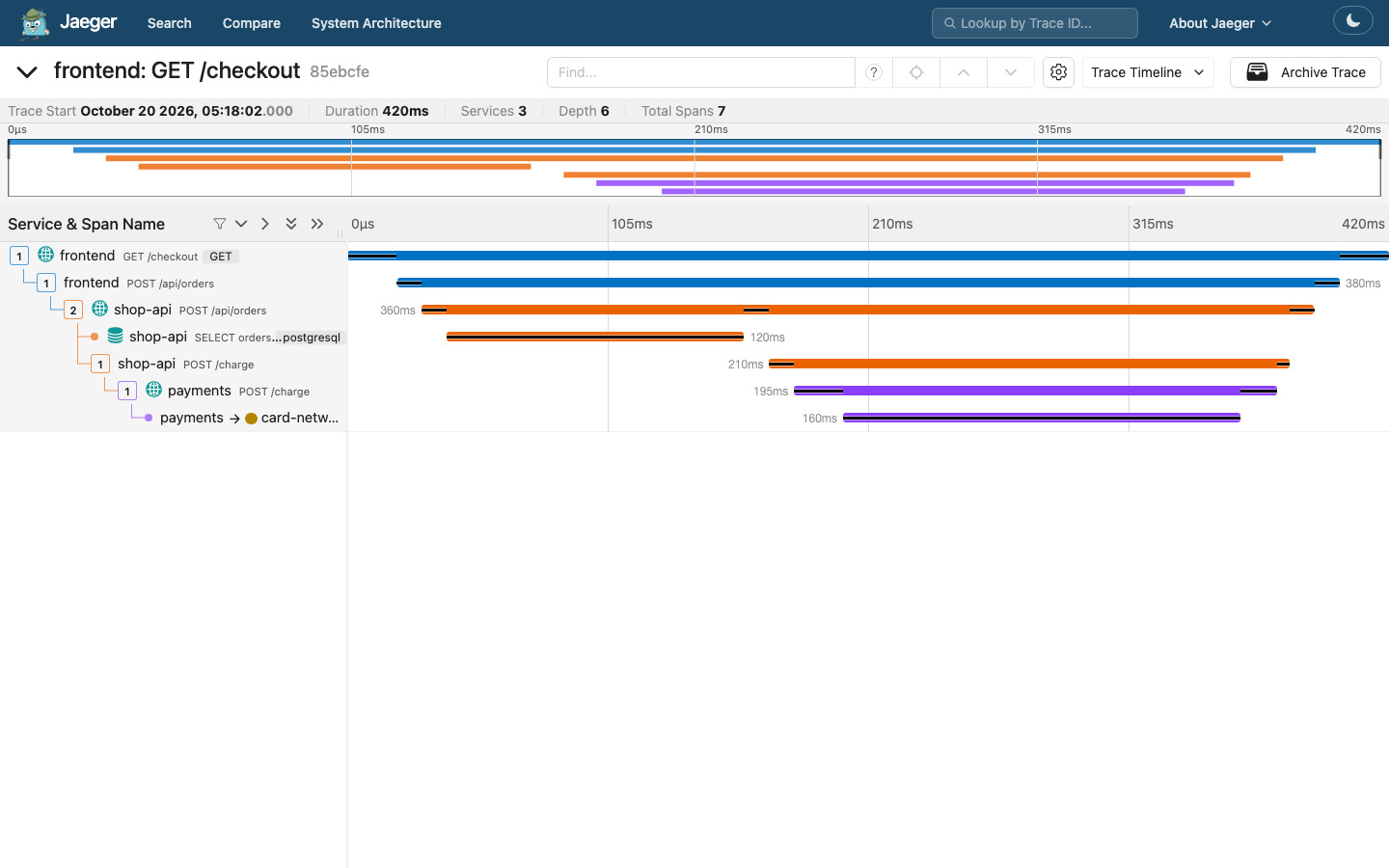The height and width of the screenshot is (868, 1389).
Task: Click the Archive Trace button
Action: (x=1305, y=72)
